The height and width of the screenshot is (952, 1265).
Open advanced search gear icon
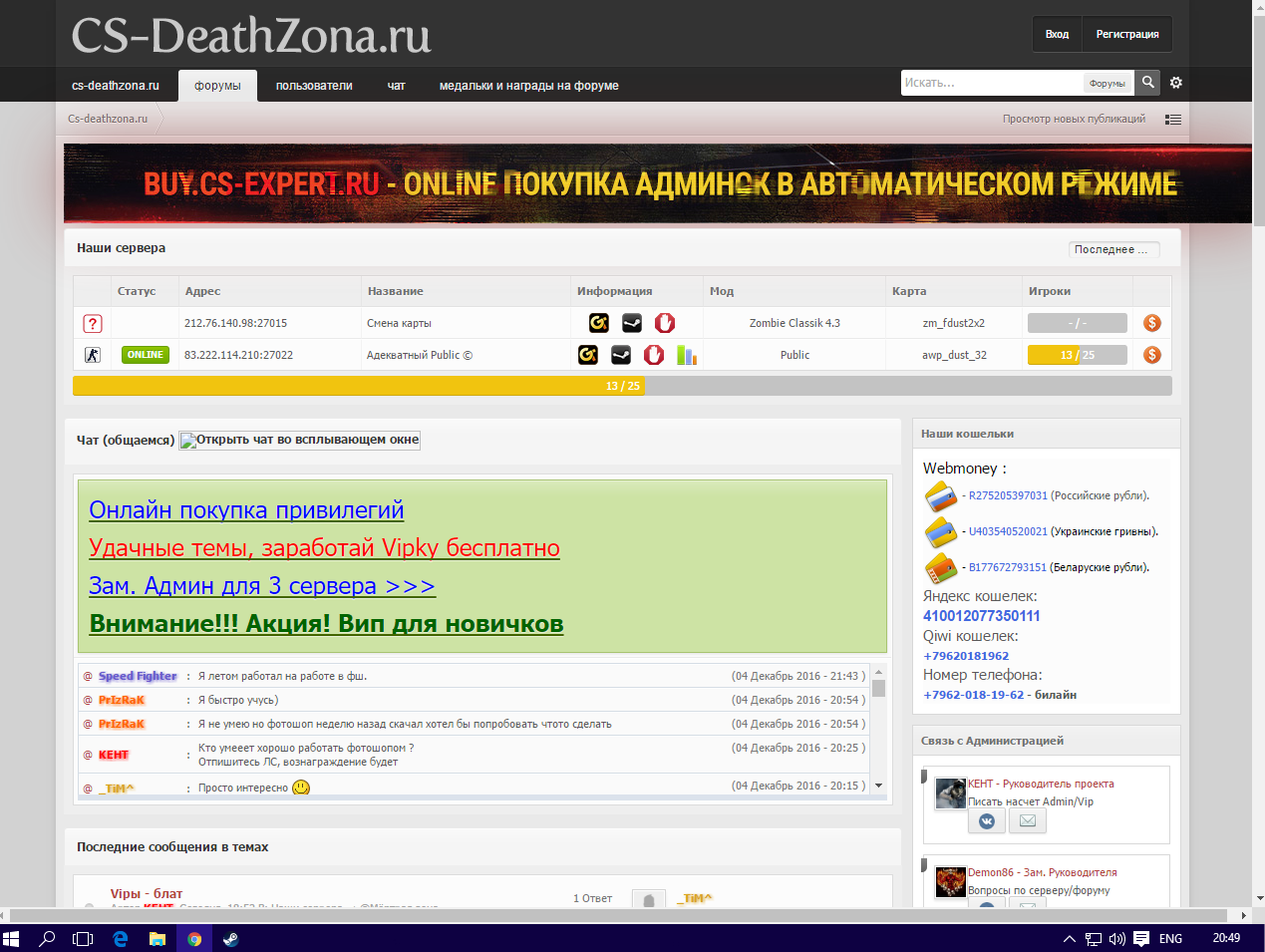point(1176,83)
